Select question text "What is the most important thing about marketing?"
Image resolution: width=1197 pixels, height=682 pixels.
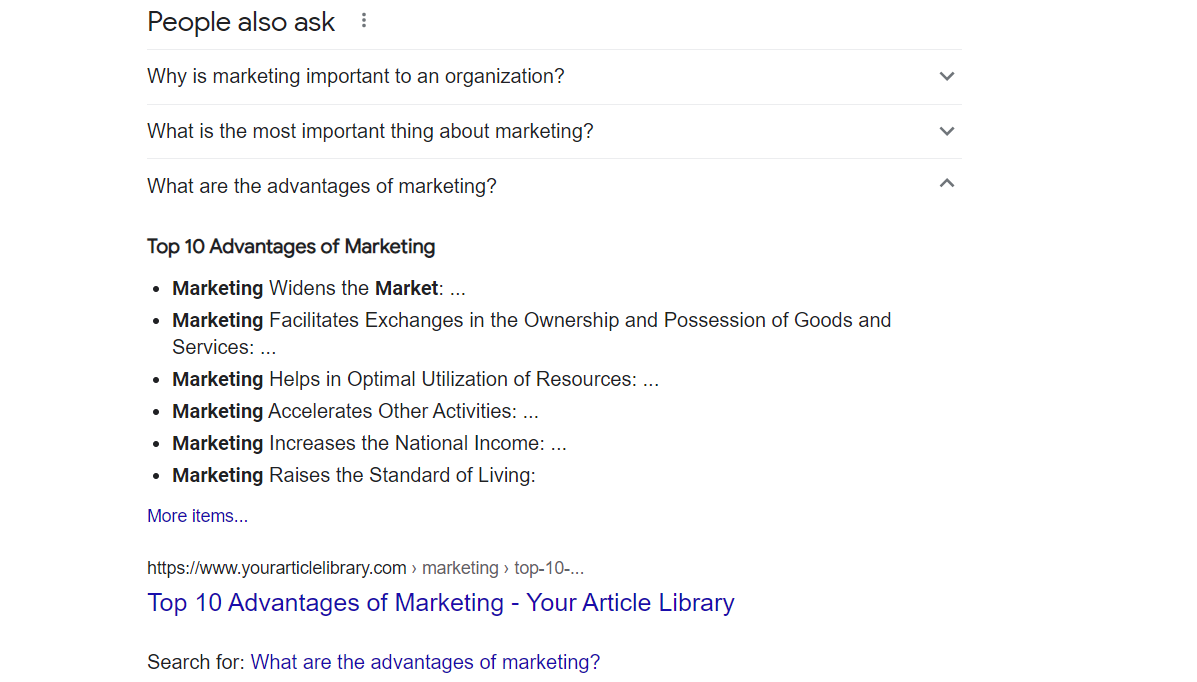[370, 131]
